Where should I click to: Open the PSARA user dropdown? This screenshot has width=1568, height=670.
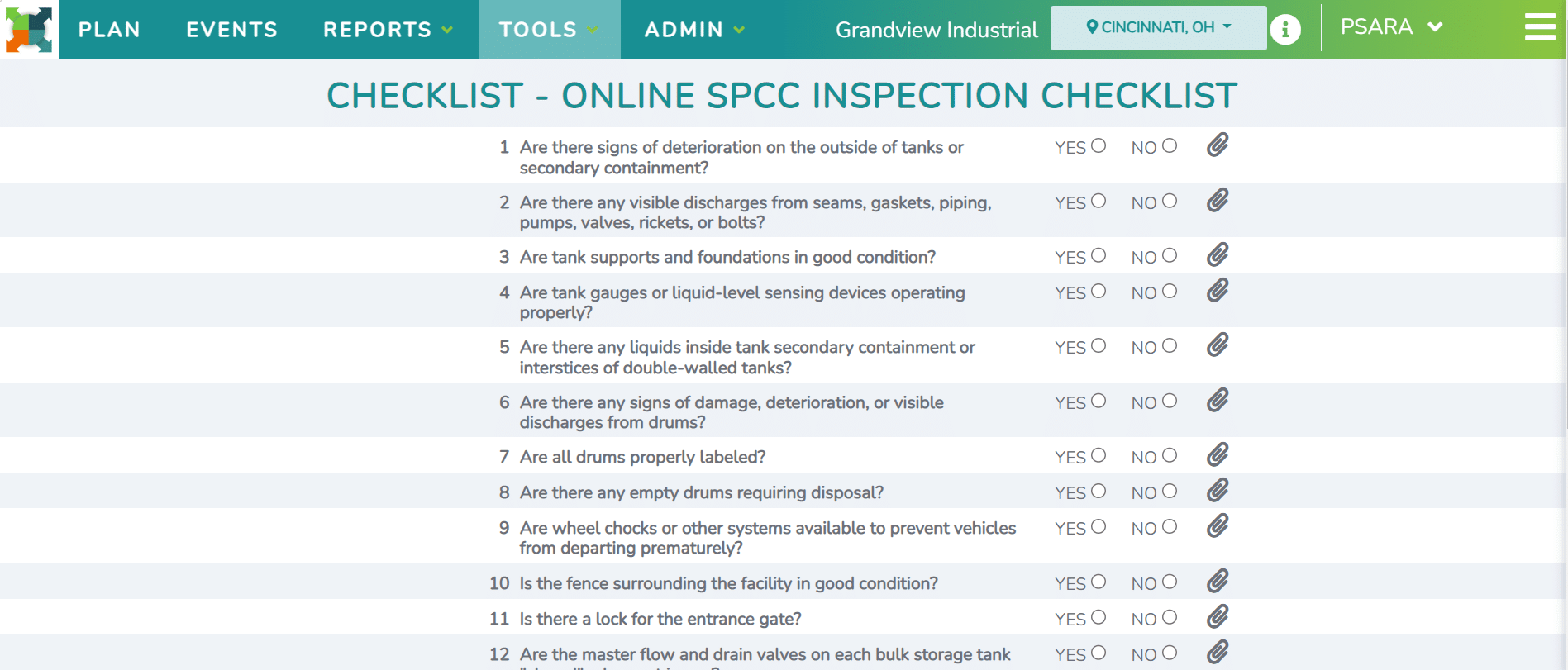tap(1392, 27)
